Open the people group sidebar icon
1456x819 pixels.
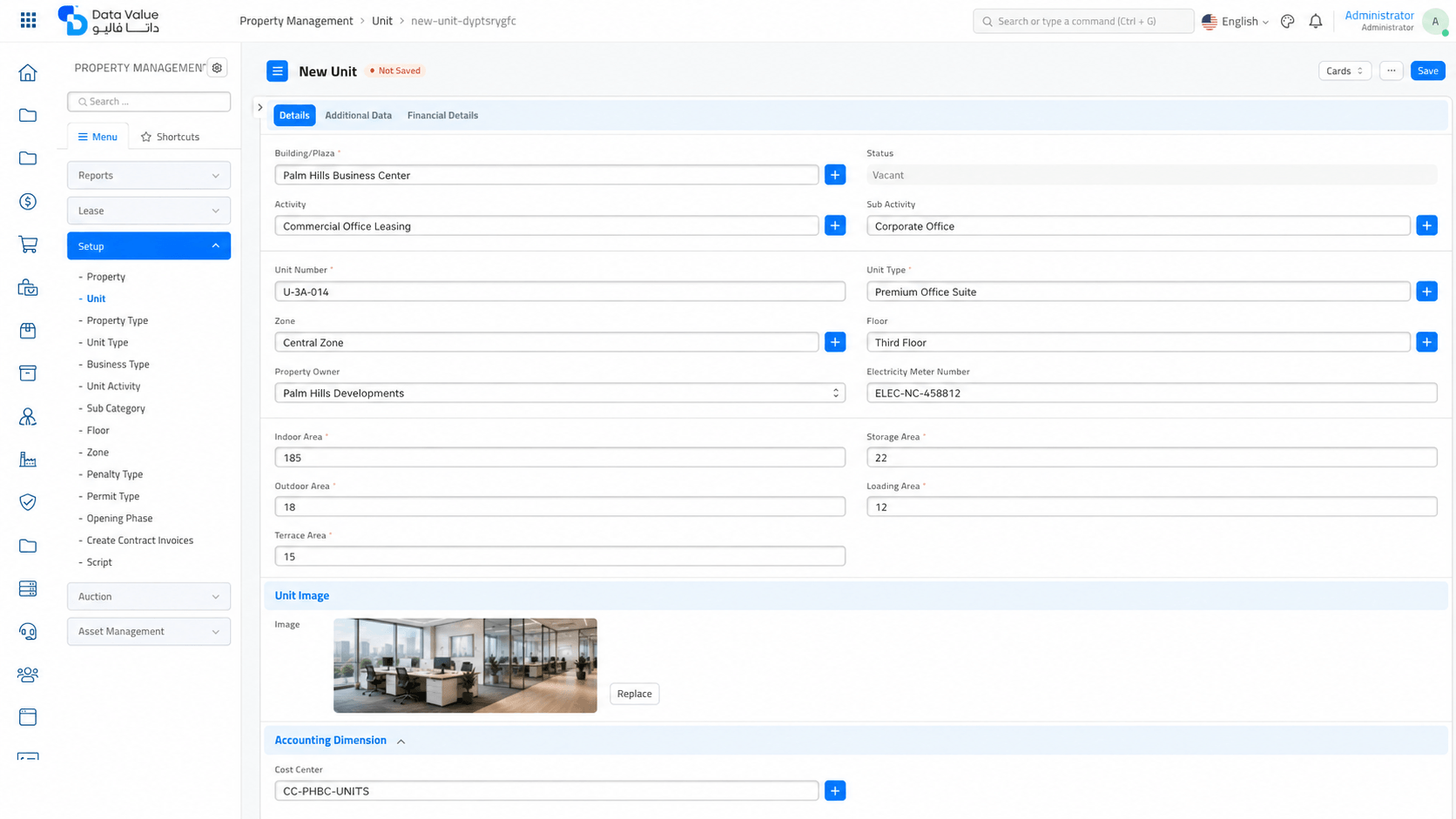click(28, 675)
